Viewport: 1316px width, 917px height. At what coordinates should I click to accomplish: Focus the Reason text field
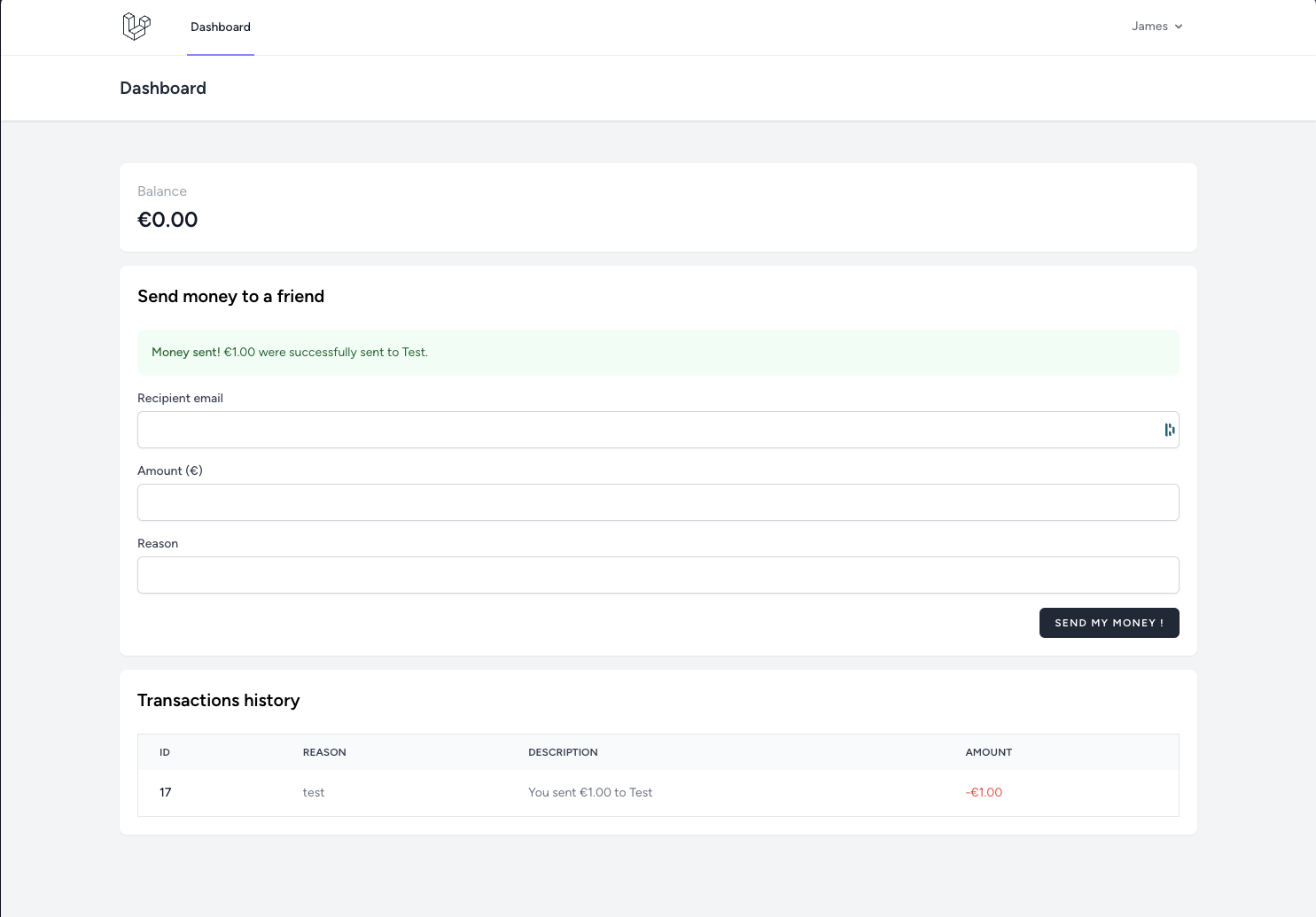click(658, 575)
